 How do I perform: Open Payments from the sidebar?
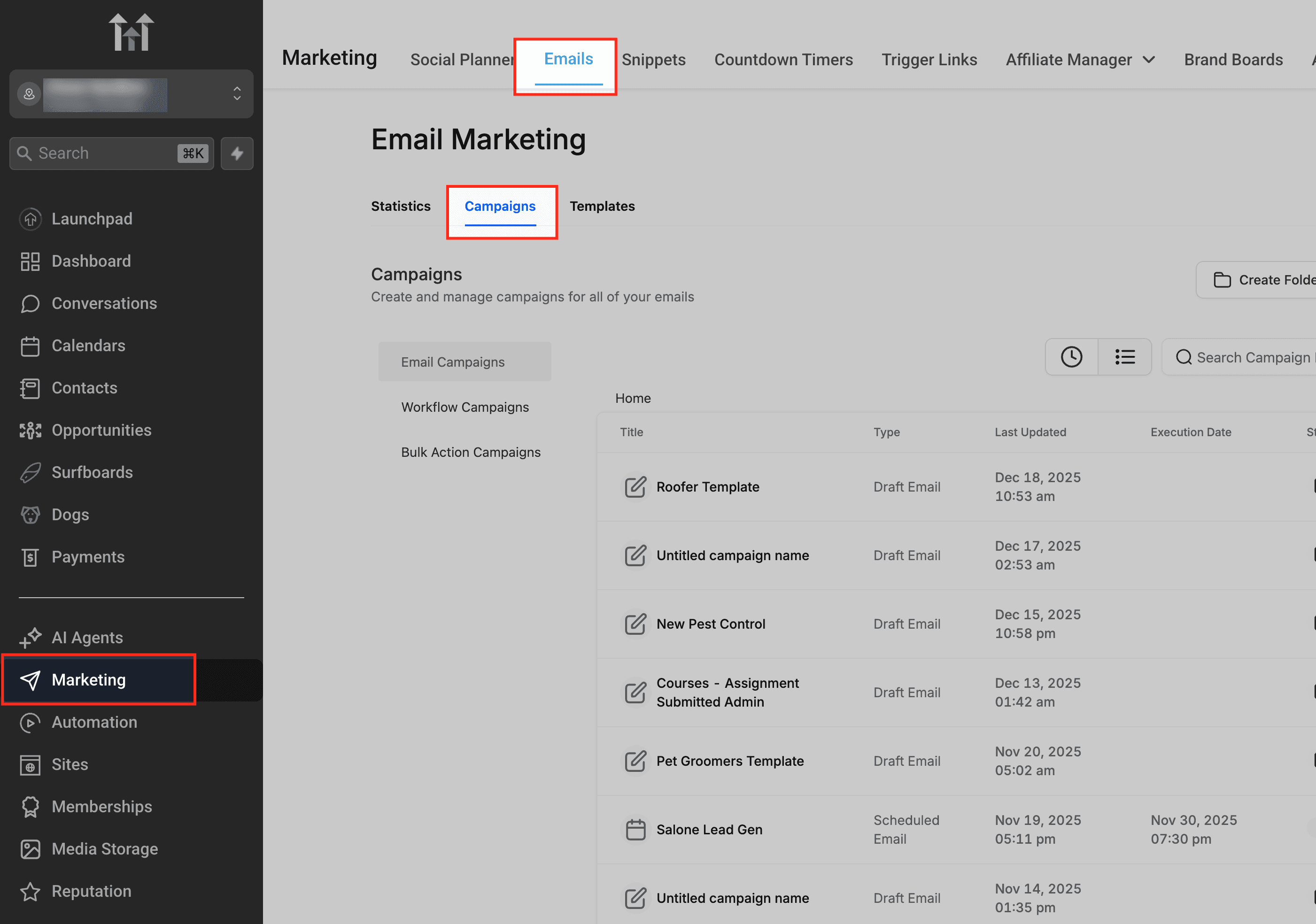pyautogui.click(x=88, y=556)
